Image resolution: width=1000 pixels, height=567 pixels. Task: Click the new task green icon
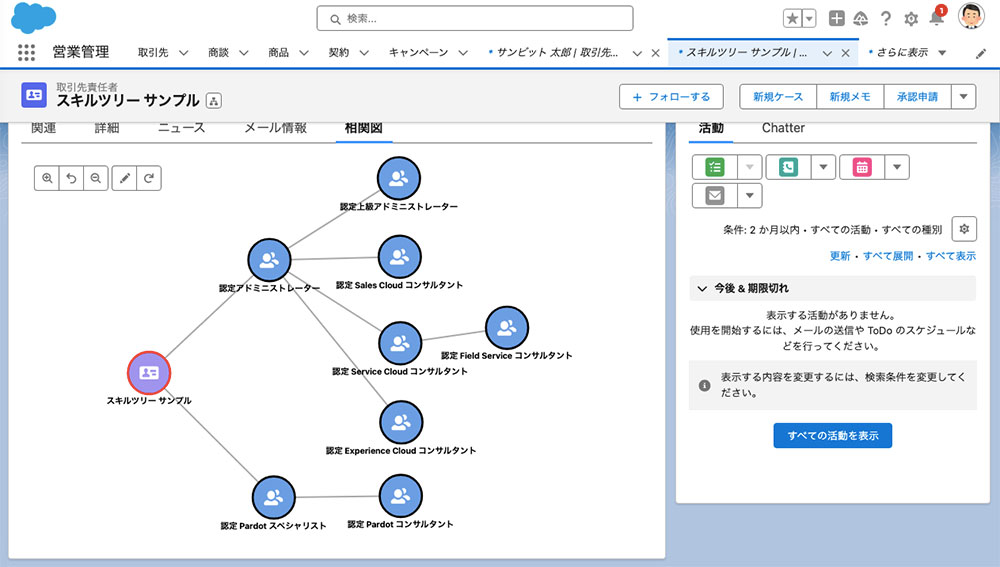[x=715, y=167]
